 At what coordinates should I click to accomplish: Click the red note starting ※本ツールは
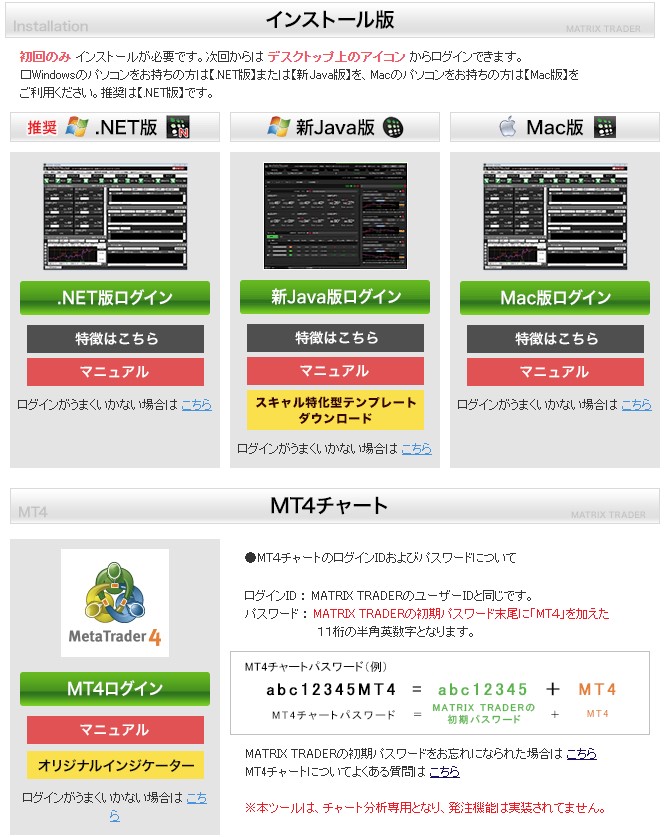(425, 808)
